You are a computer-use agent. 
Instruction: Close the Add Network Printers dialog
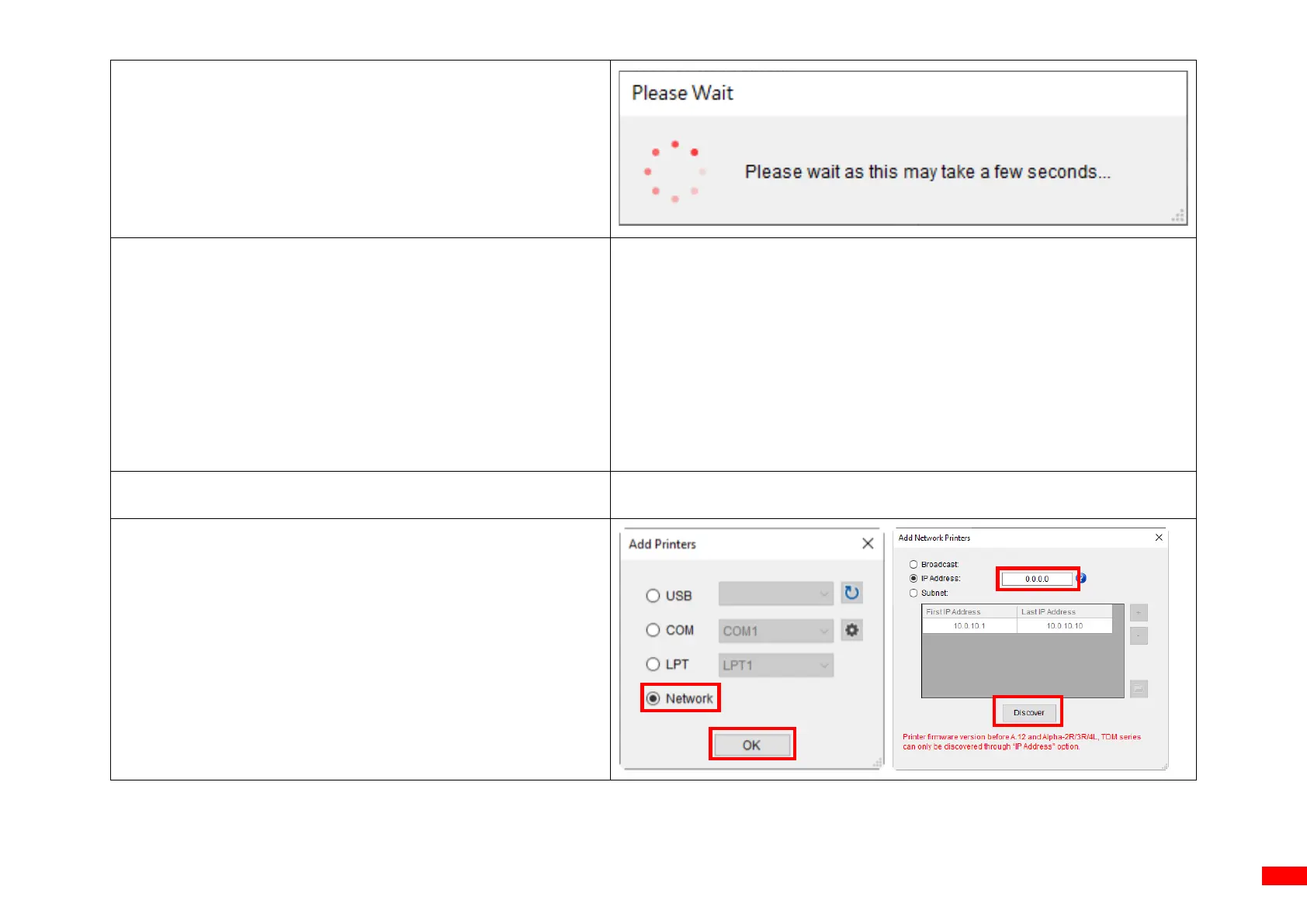click(x=1159, y=538)
